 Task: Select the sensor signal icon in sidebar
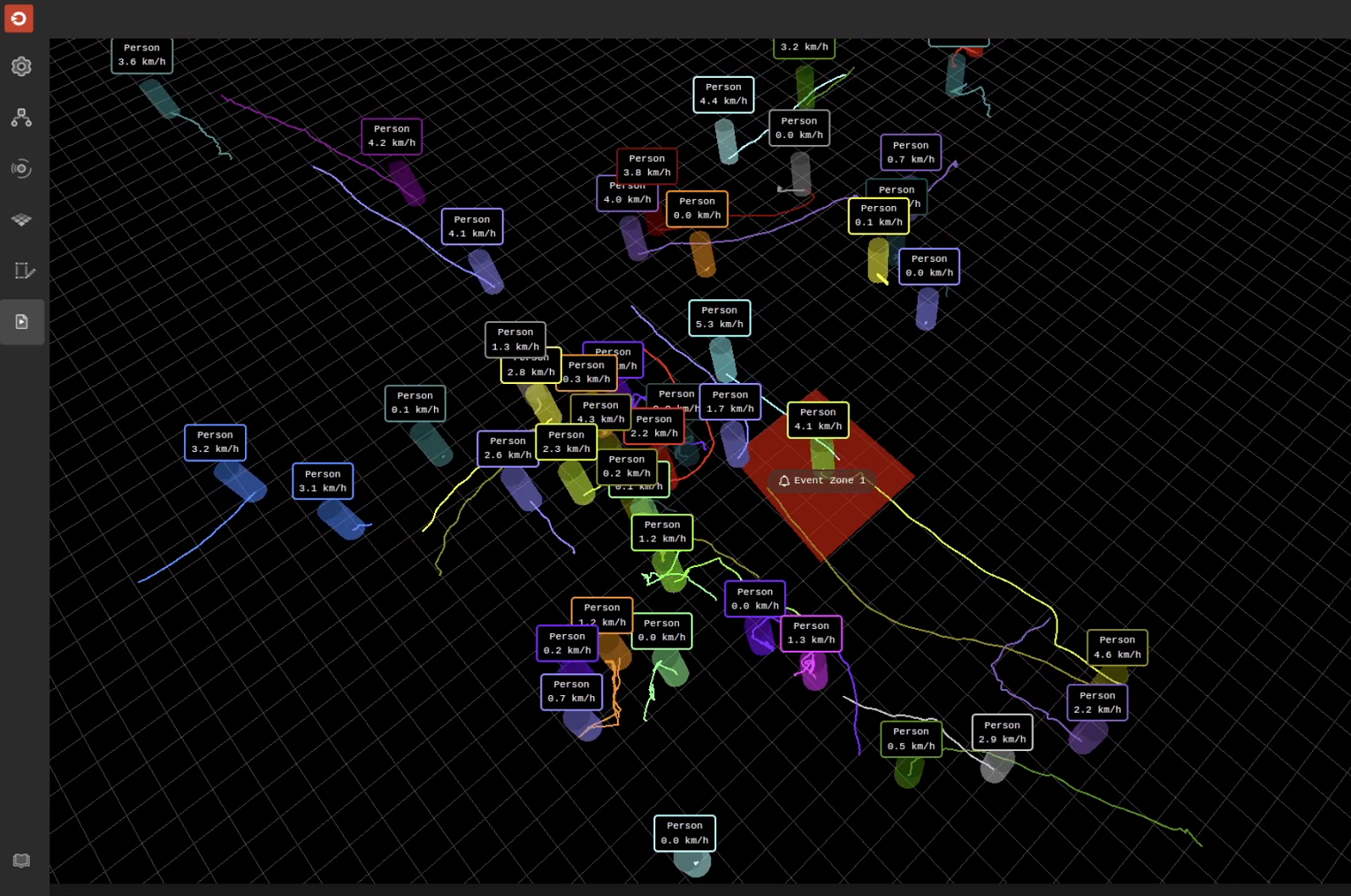point(21,169)
